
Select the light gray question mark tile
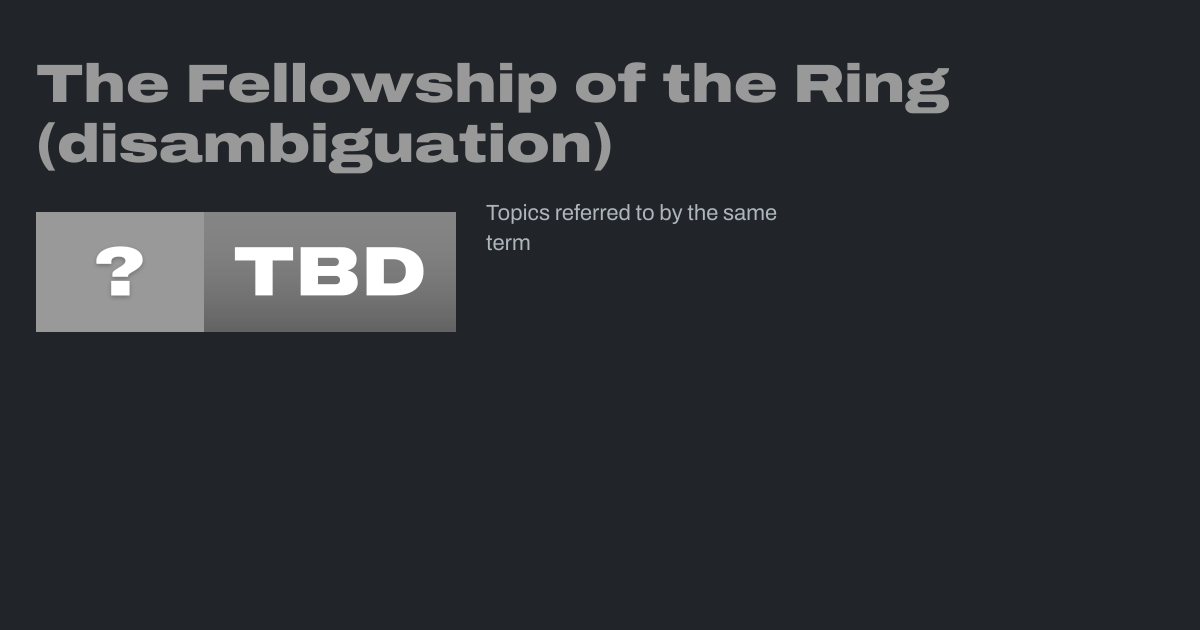(x=120, y=272)
